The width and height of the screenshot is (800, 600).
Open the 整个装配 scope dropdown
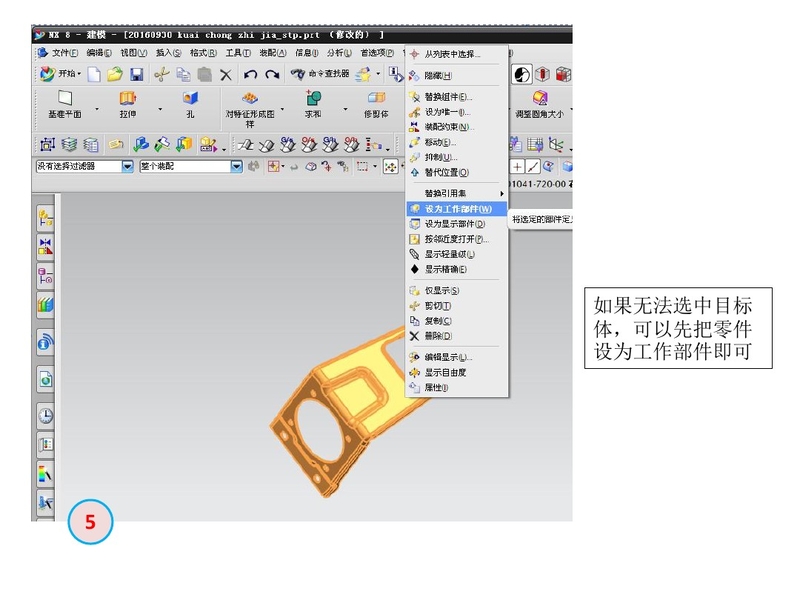(x=237, y=166)
